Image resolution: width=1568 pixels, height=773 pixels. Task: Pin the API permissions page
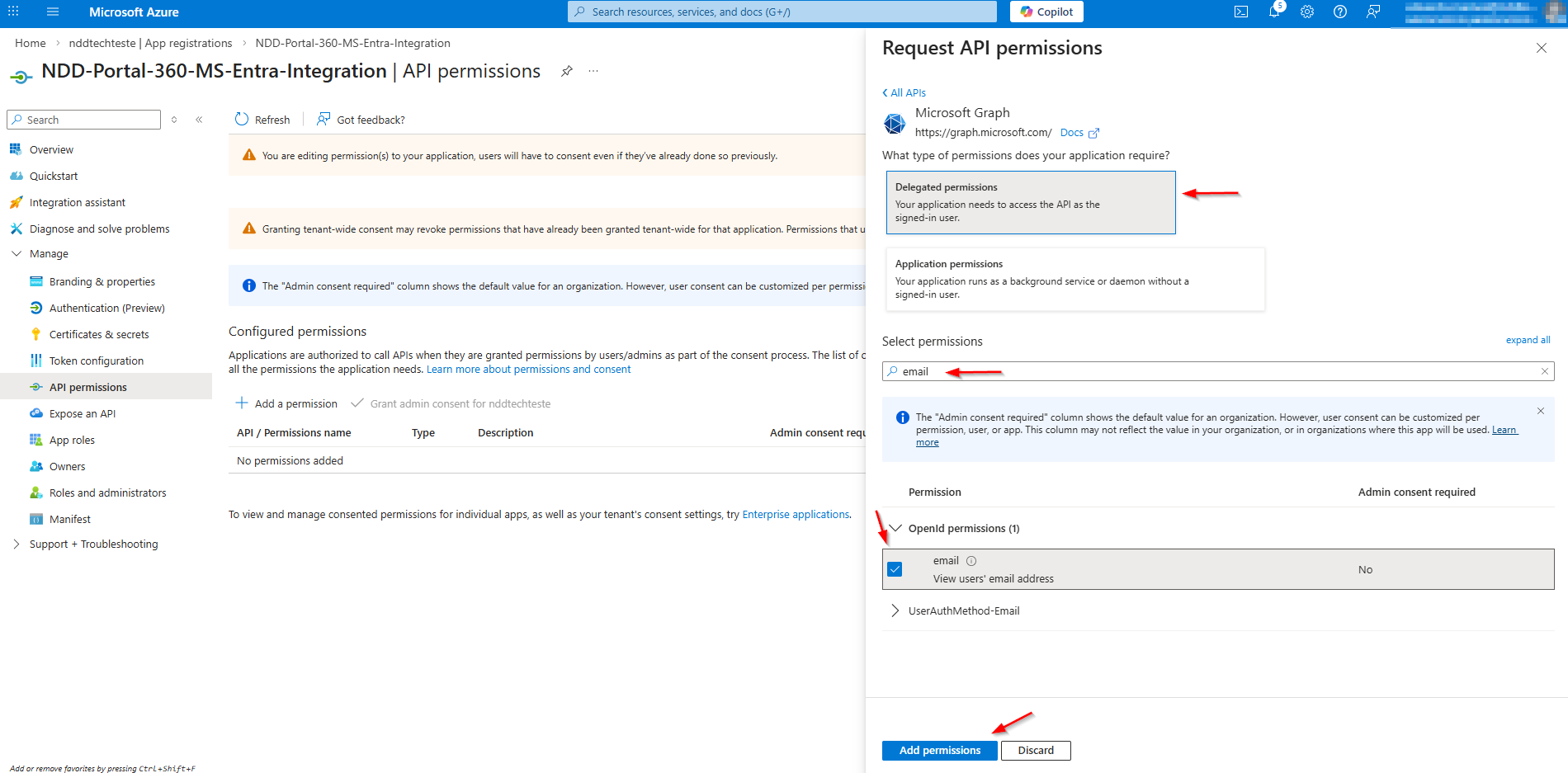[567, 71]
